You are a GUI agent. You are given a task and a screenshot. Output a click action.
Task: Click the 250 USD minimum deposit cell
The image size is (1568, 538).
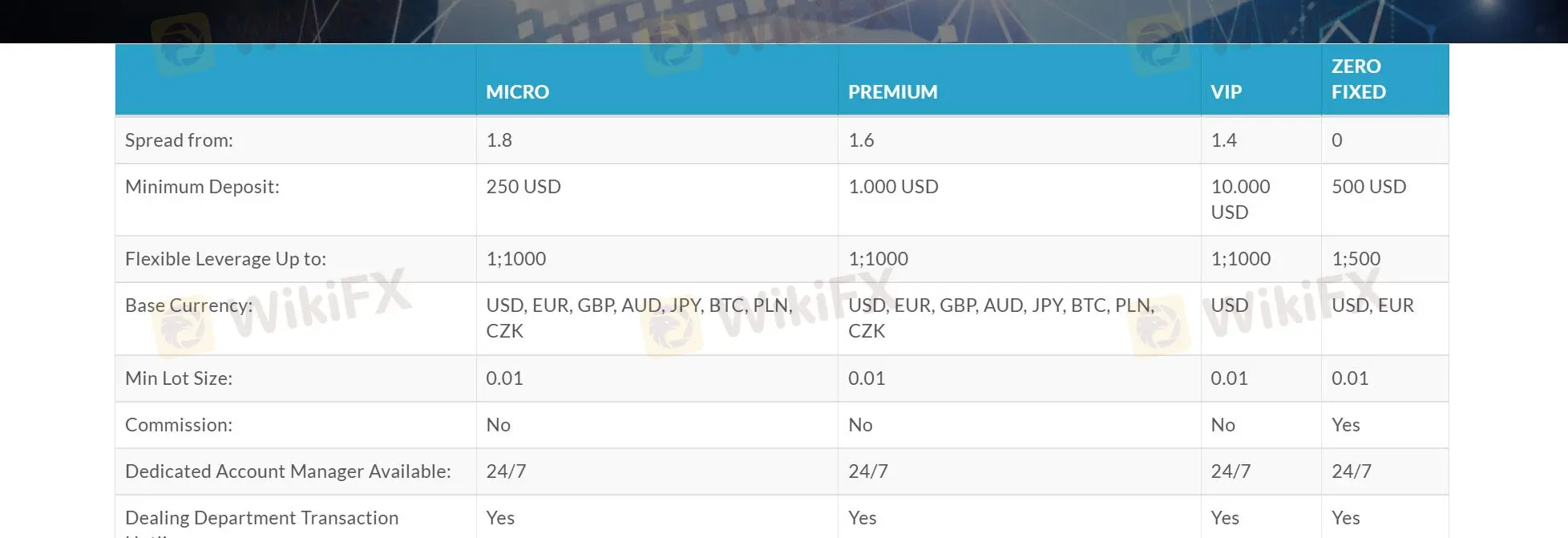tap(523, 187)
